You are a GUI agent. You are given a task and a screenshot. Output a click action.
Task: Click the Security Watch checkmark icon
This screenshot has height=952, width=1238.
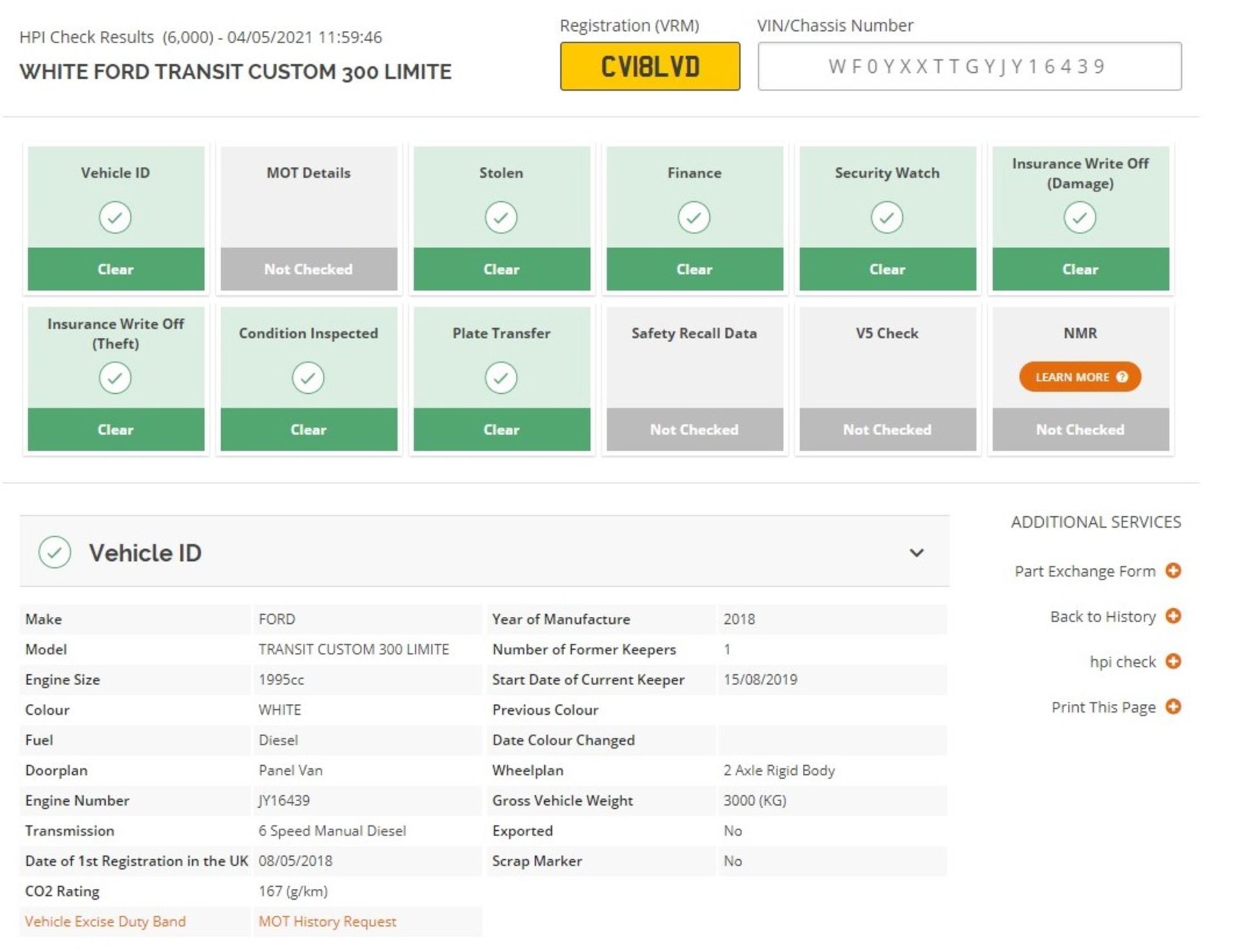887,217
